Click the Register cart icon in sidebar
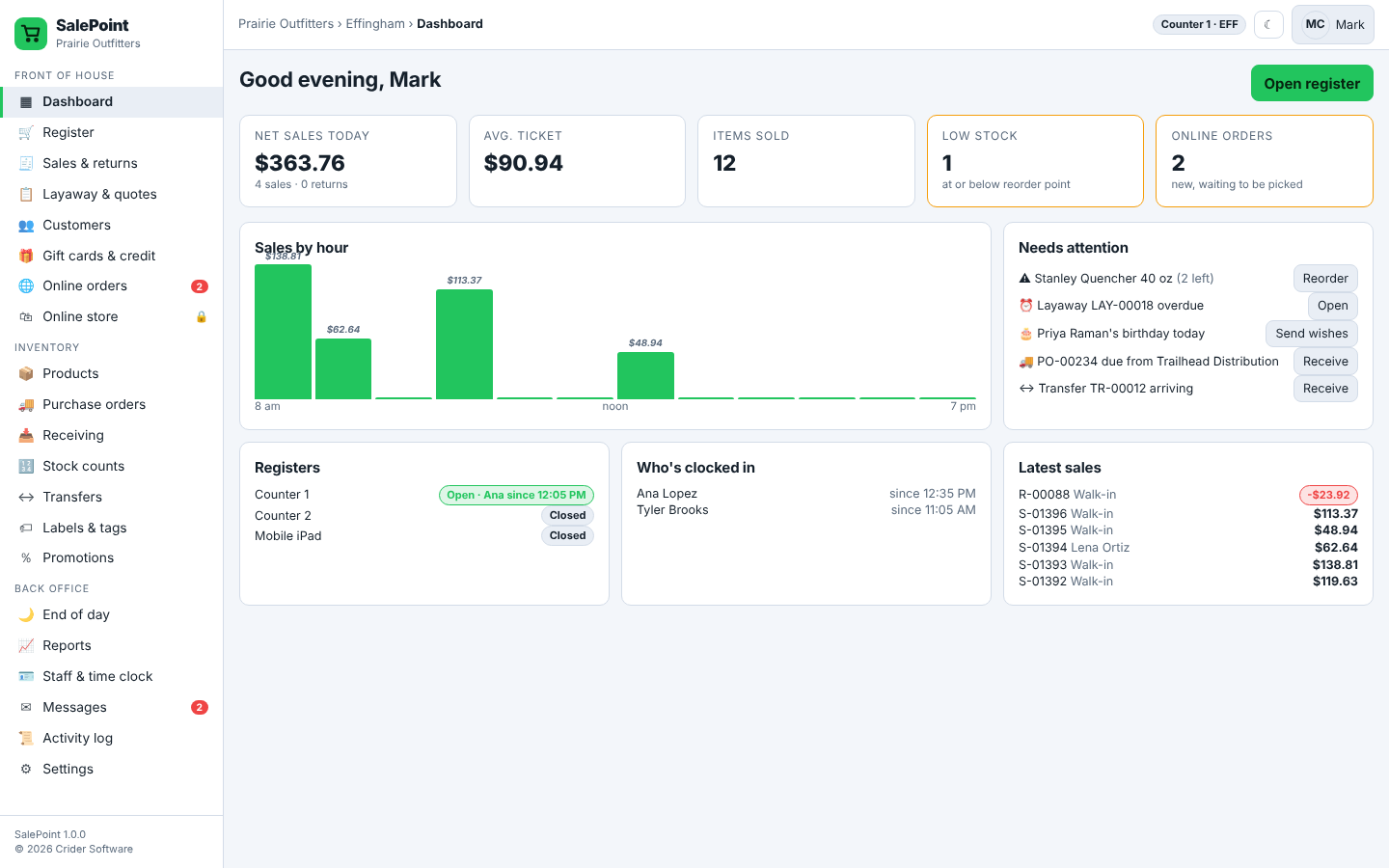 (26, 133)
